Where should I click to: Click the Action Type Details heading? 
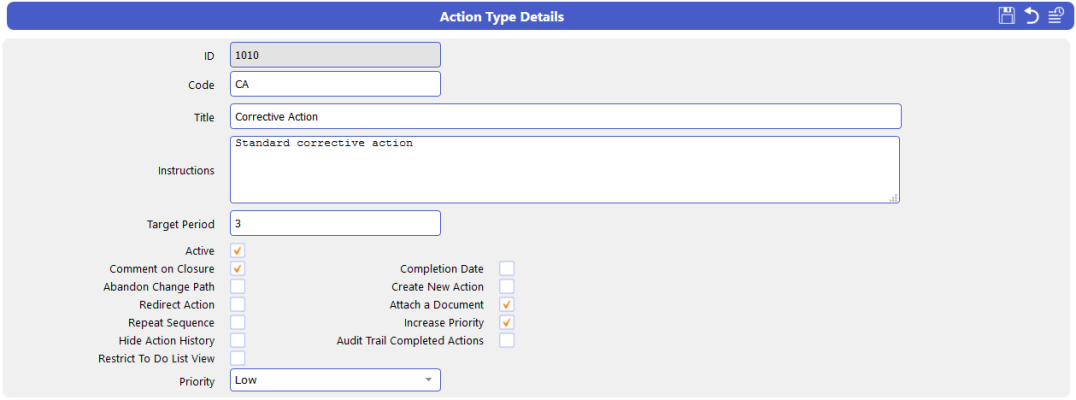point(502,16)
